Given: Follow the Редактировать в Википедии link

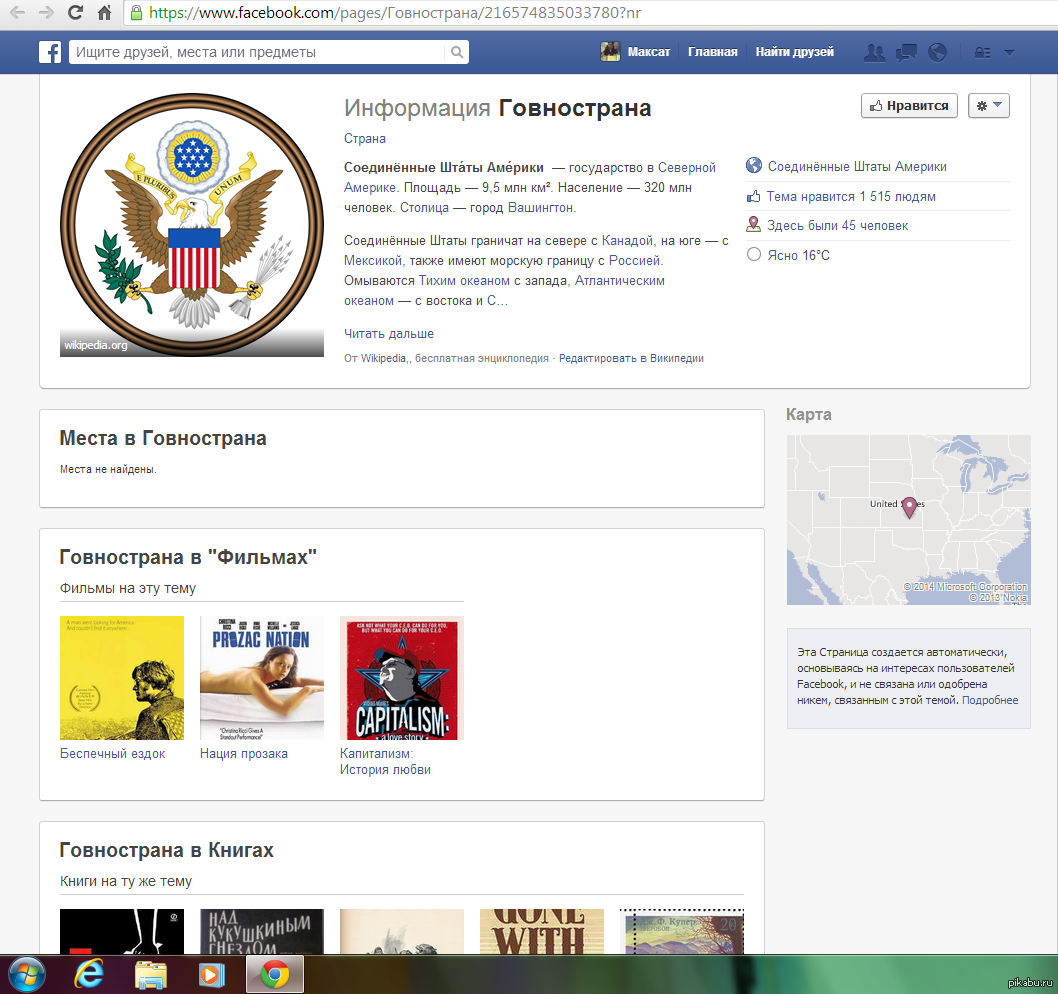Looking at the screenshot, I should click(631, 358).
